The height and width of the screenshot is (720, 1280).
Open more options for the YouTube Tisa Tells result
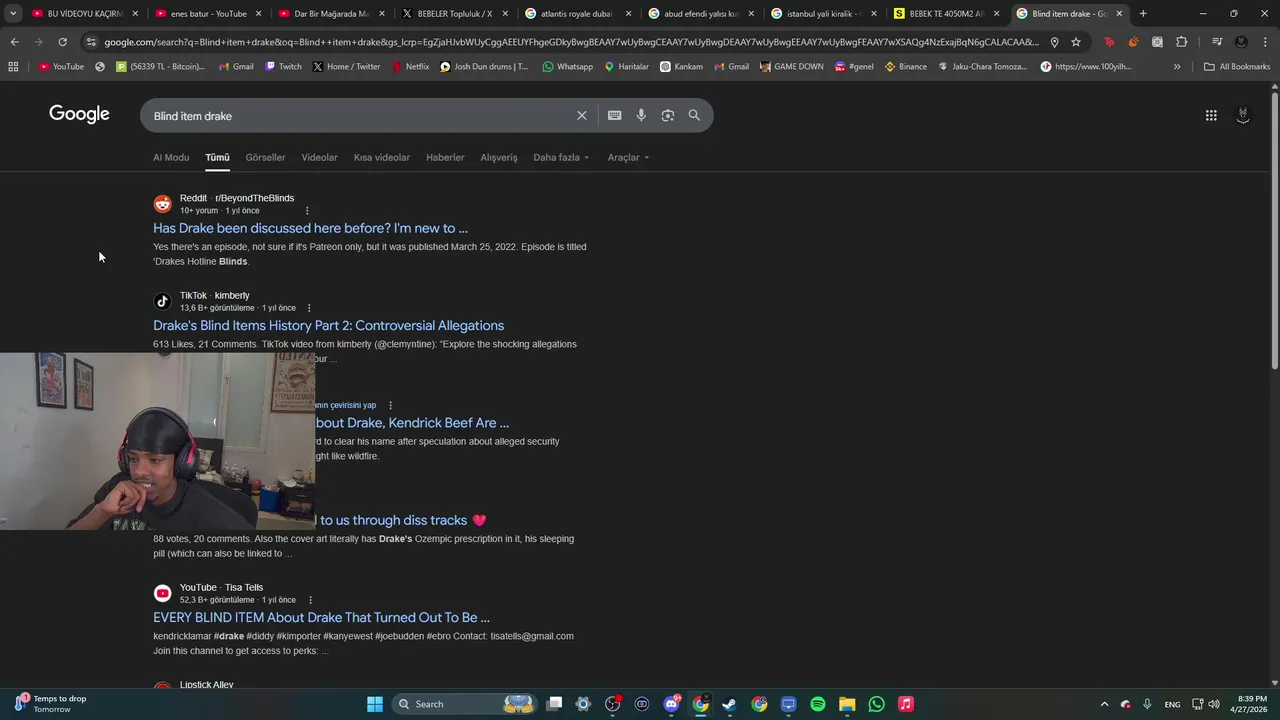click(x=310, y=600)
